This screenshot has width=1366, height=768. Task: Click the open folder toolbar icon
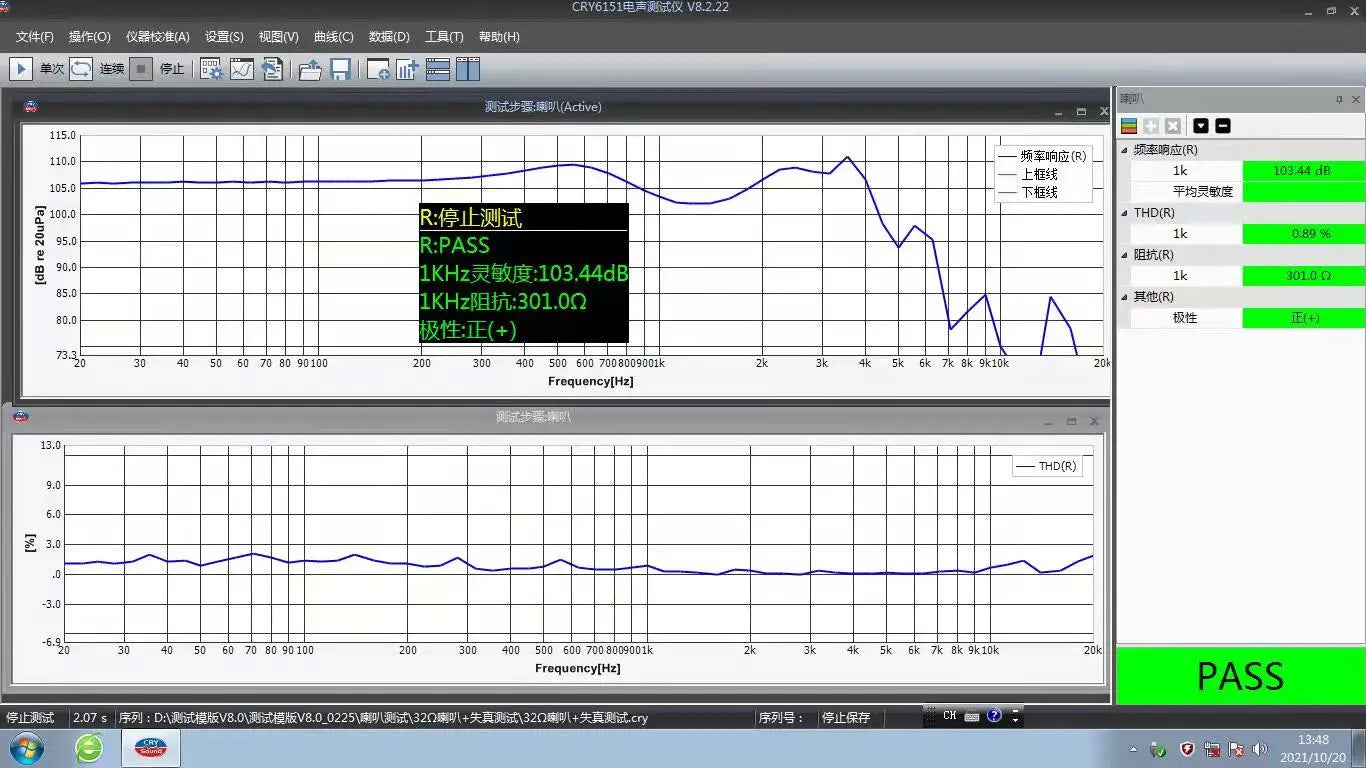point(310,69)
